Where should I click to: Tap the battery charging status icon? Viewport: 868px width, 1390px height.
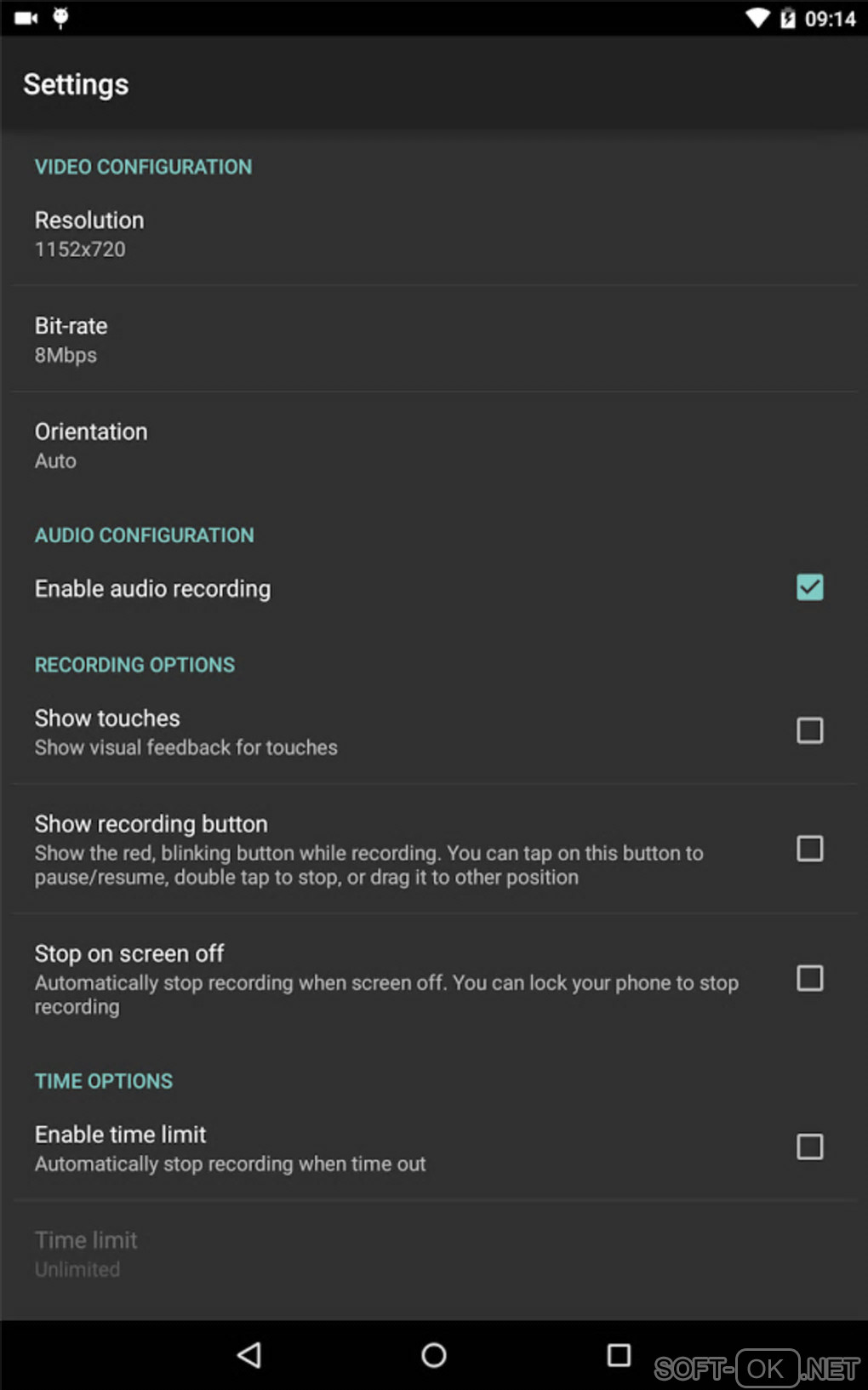(x=788, y=18)
